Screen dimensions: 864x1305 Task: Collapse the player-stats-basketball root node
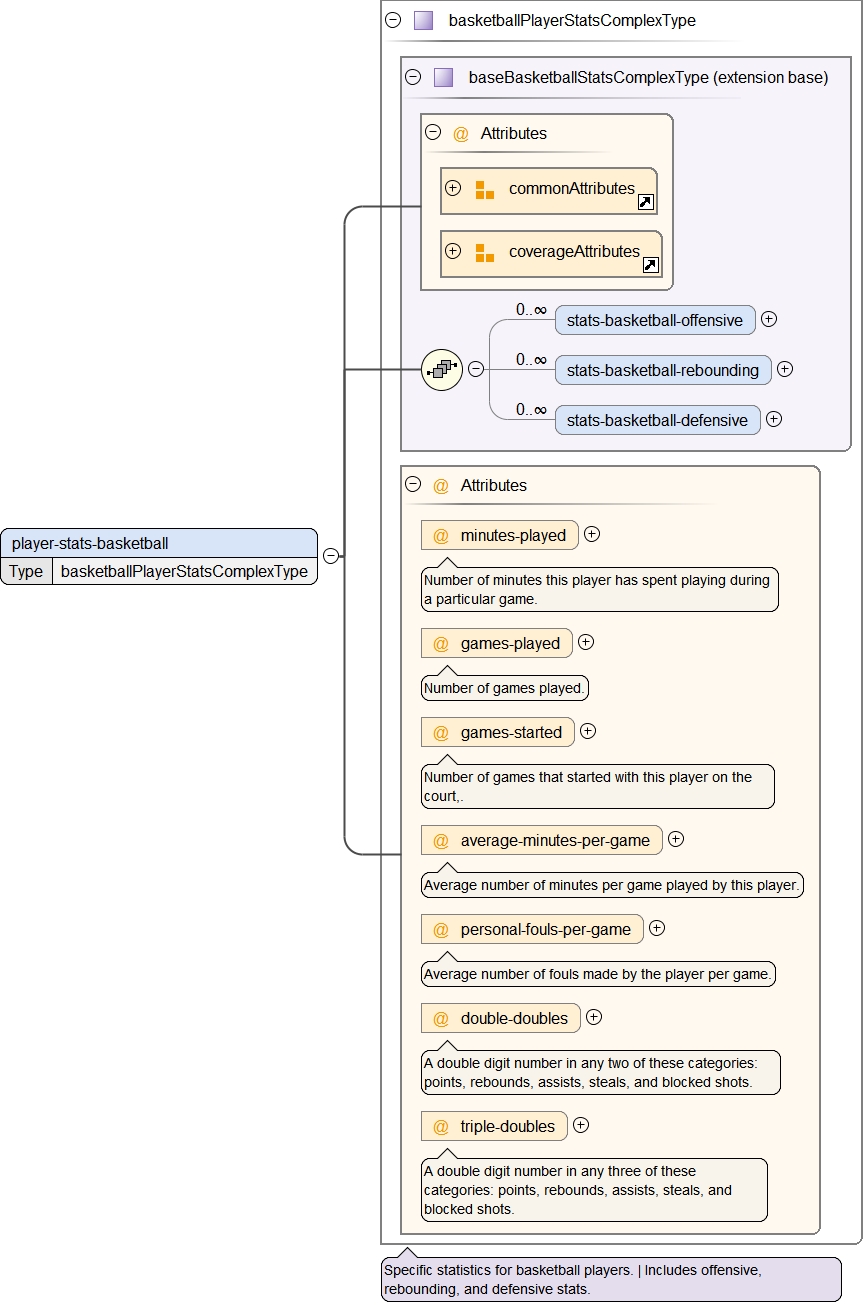click(330, 556)
